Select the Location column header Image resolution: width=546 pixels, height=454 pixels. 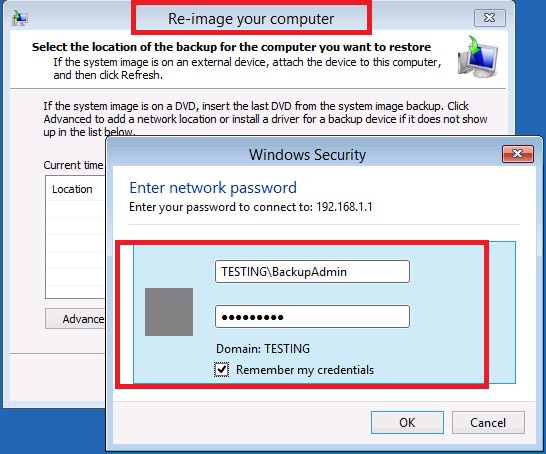(72, 189)
